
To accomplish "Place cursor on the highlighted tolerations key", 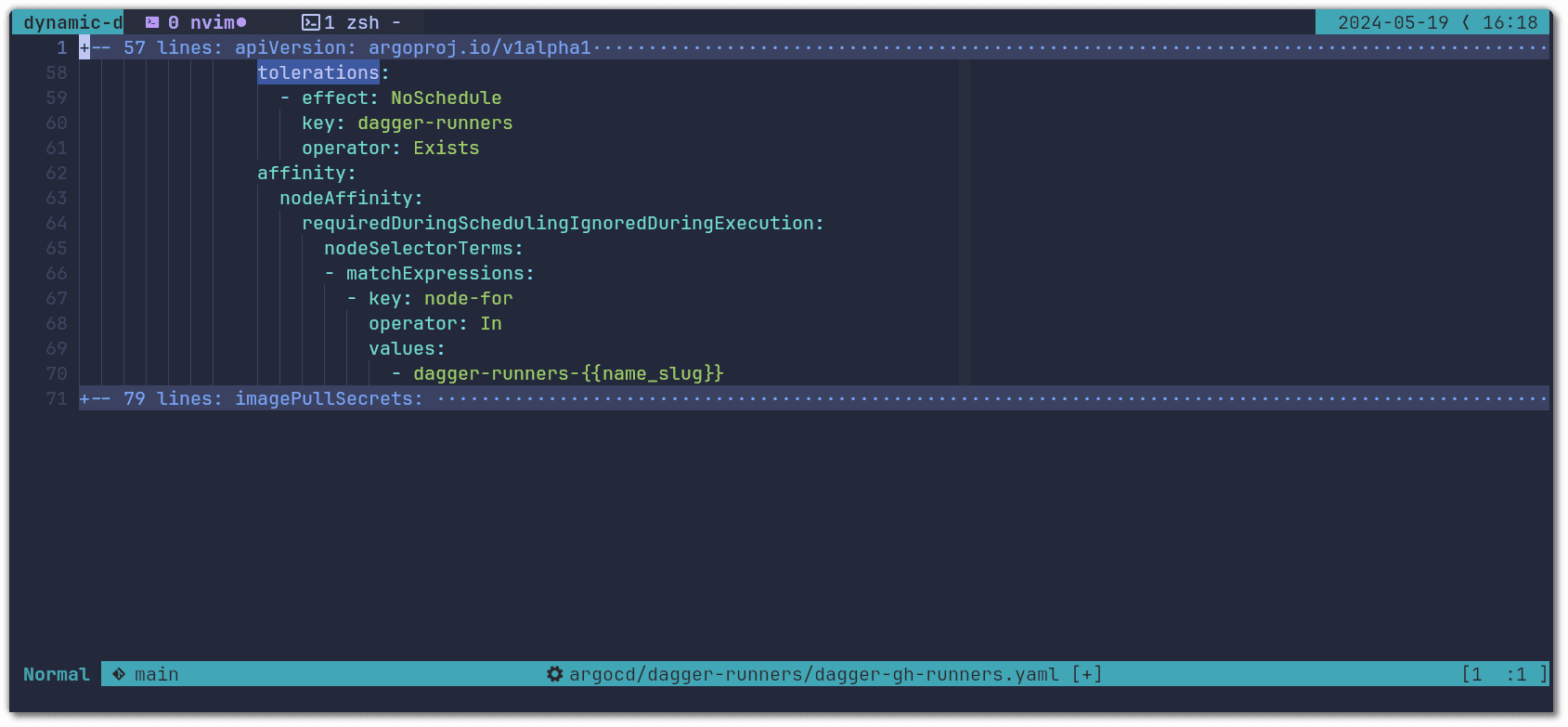I will tap(317, 72).
